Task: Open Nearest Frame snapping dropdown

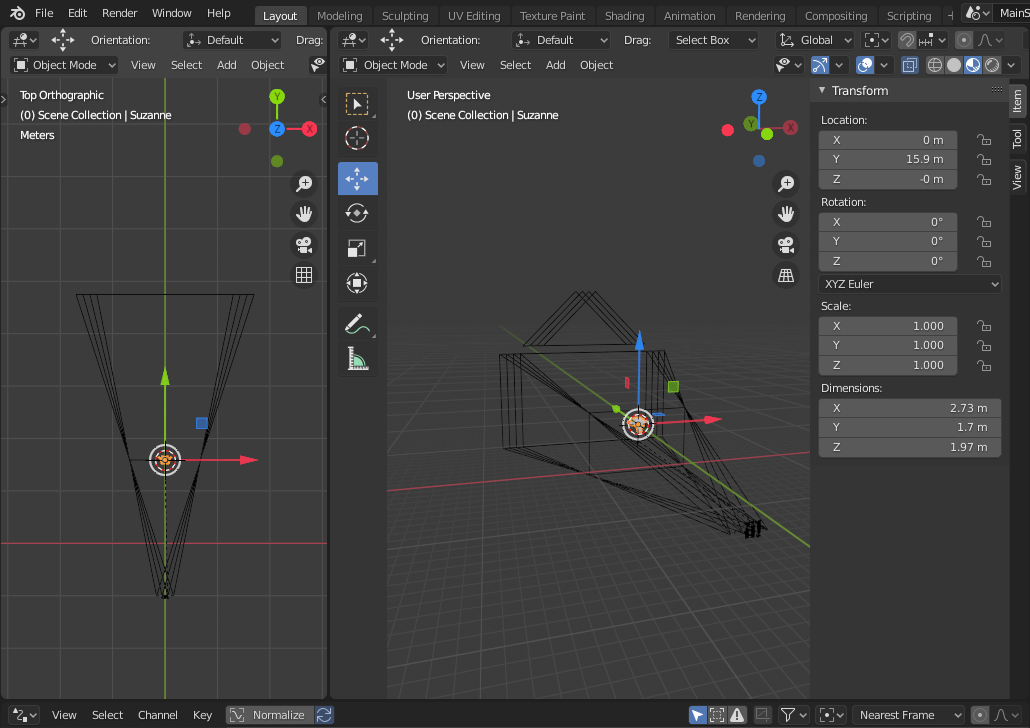Action: 908,715
